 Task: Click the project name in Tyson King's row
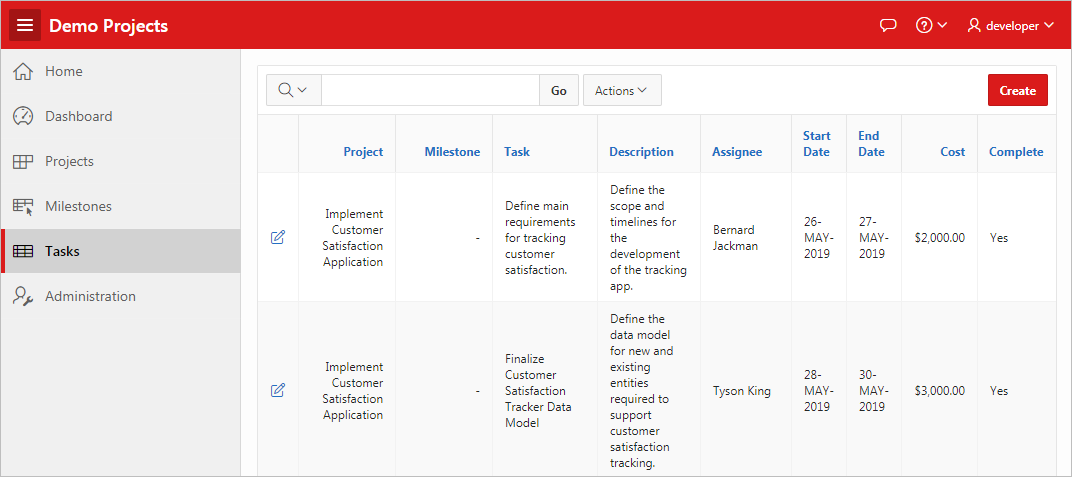click(x=353, y=391)
